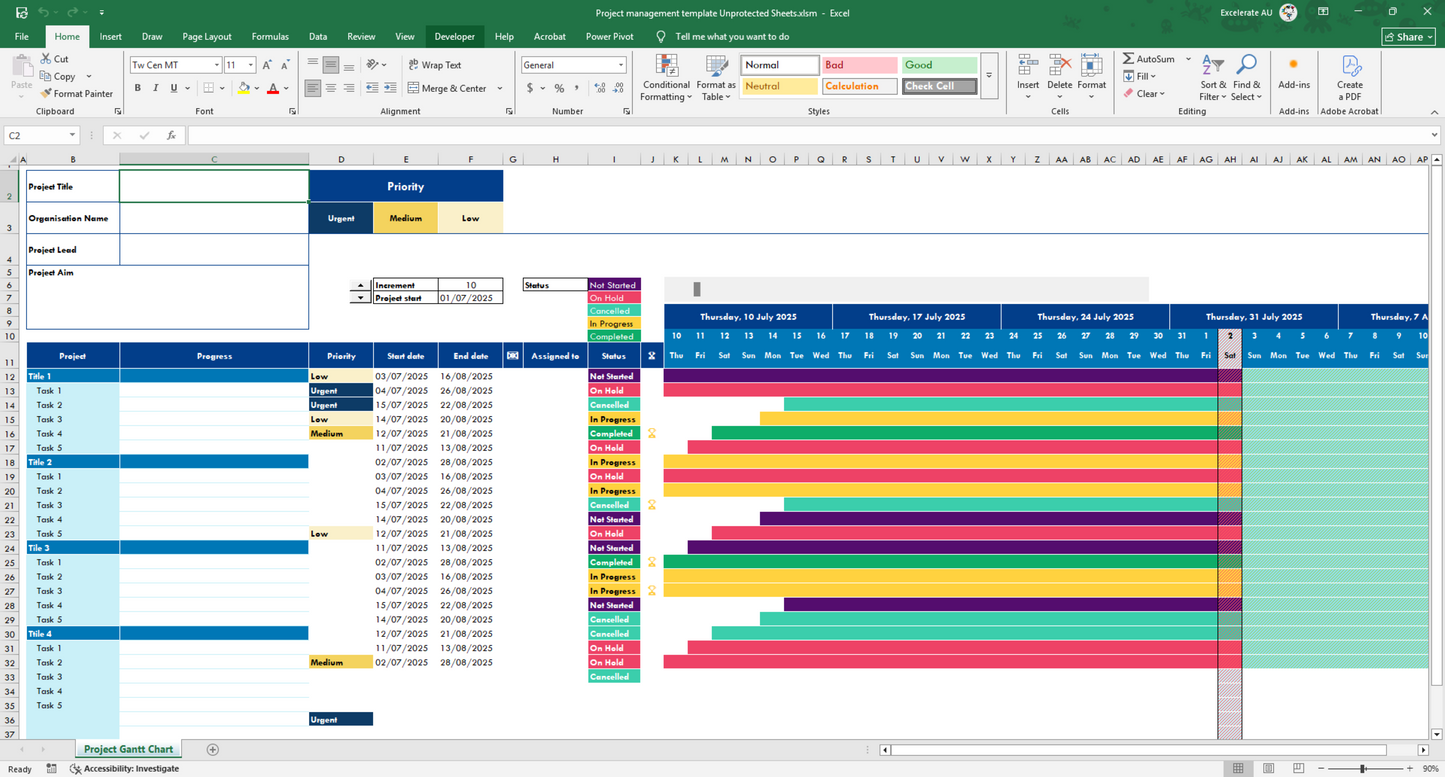Click Accessibility: Investigate in status bar

tap(124, 769)
